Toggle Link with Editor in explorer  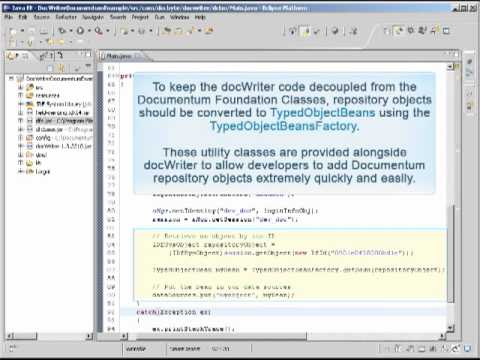[x=61, y=68]
